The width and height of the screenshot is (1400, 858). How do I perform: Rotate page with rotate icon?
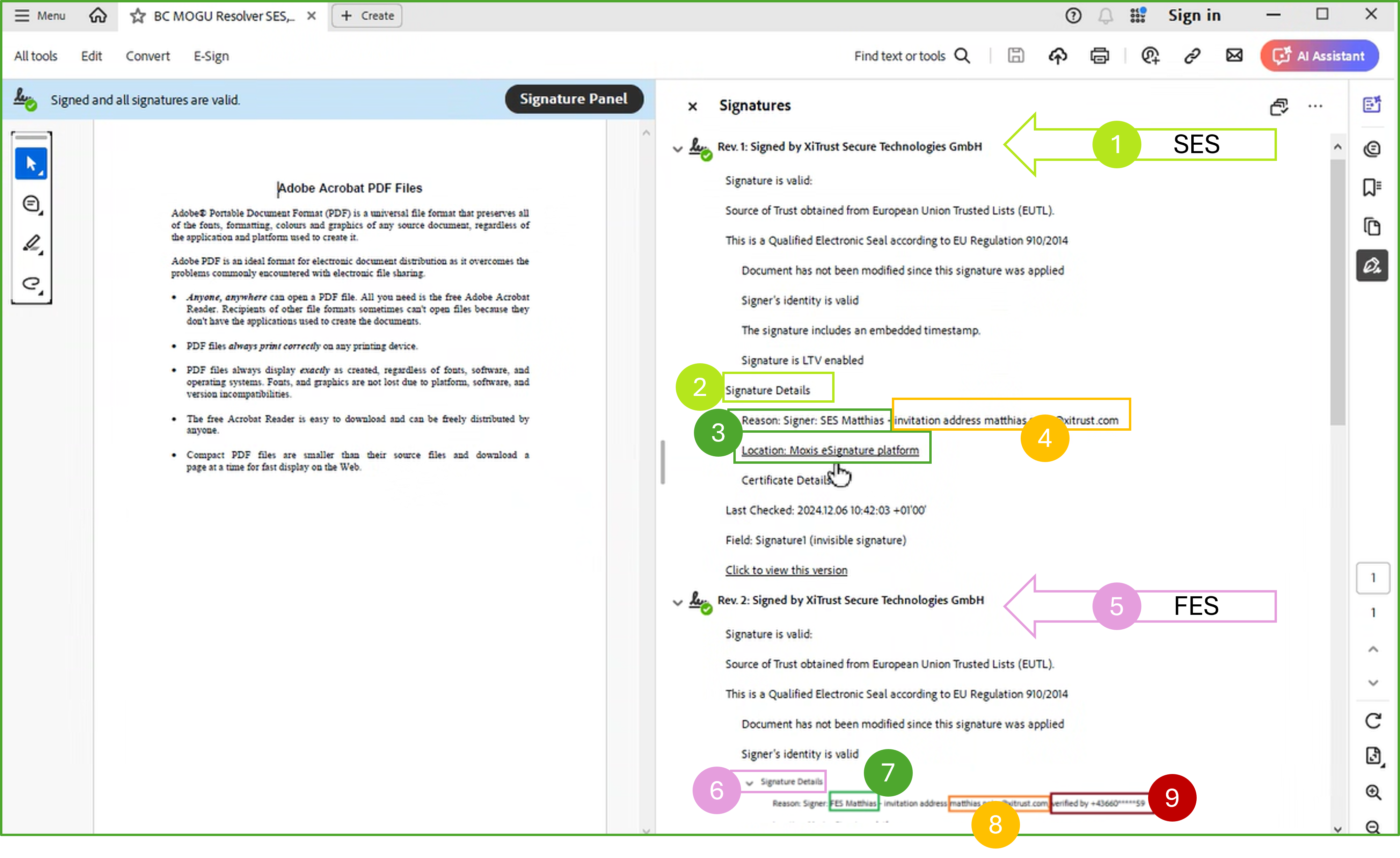1373,720
